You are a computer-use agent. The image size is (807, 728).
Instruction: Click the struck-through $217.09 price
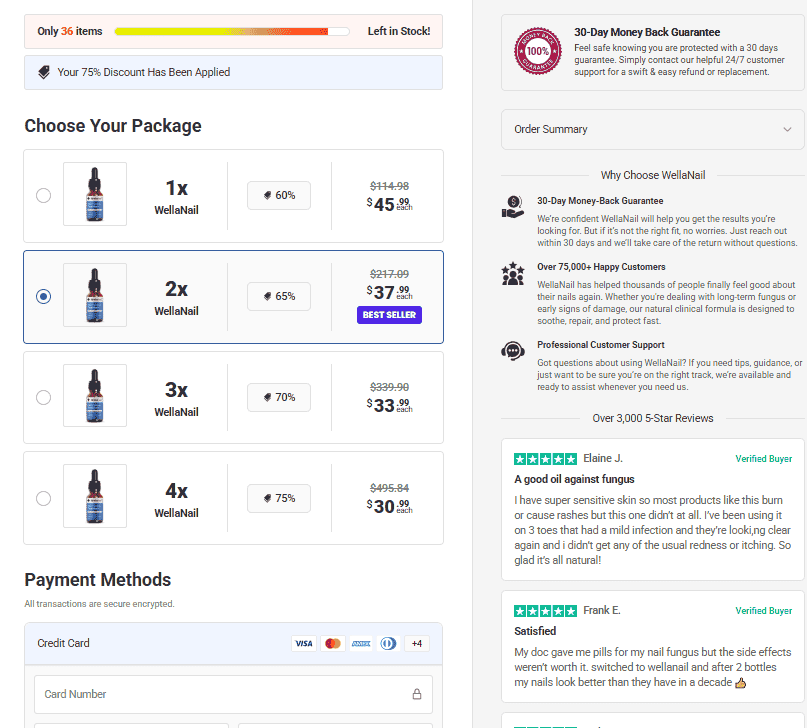pos(389,274)
